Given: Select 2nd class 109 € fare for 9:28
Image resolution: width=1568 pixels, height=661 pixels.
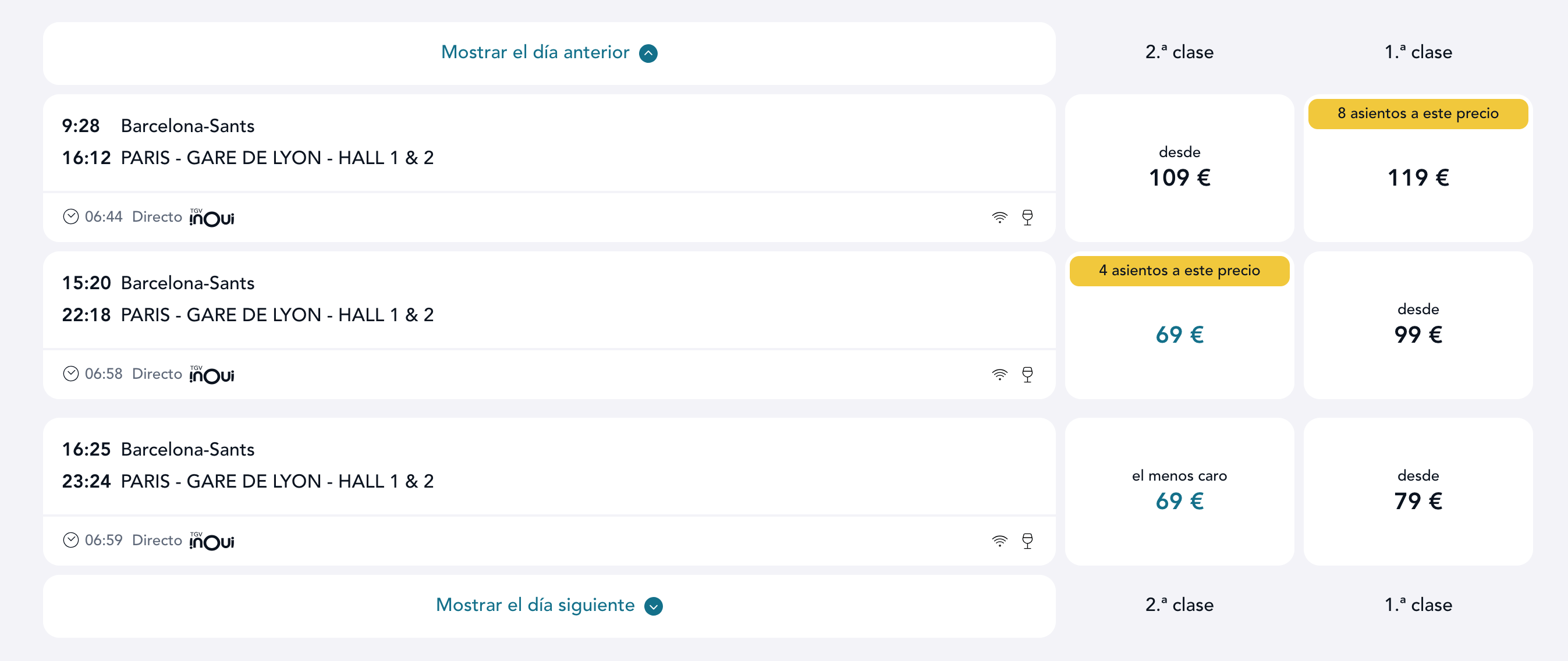Looking at the screenshot, I should (x=1179, y=168).
